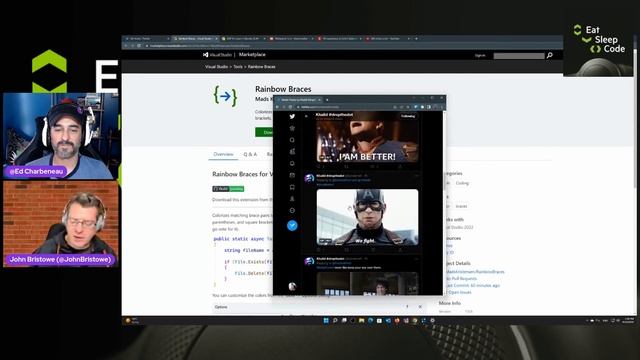
Task: Open the Twitter Bookmarks icon
Action: 292,187
